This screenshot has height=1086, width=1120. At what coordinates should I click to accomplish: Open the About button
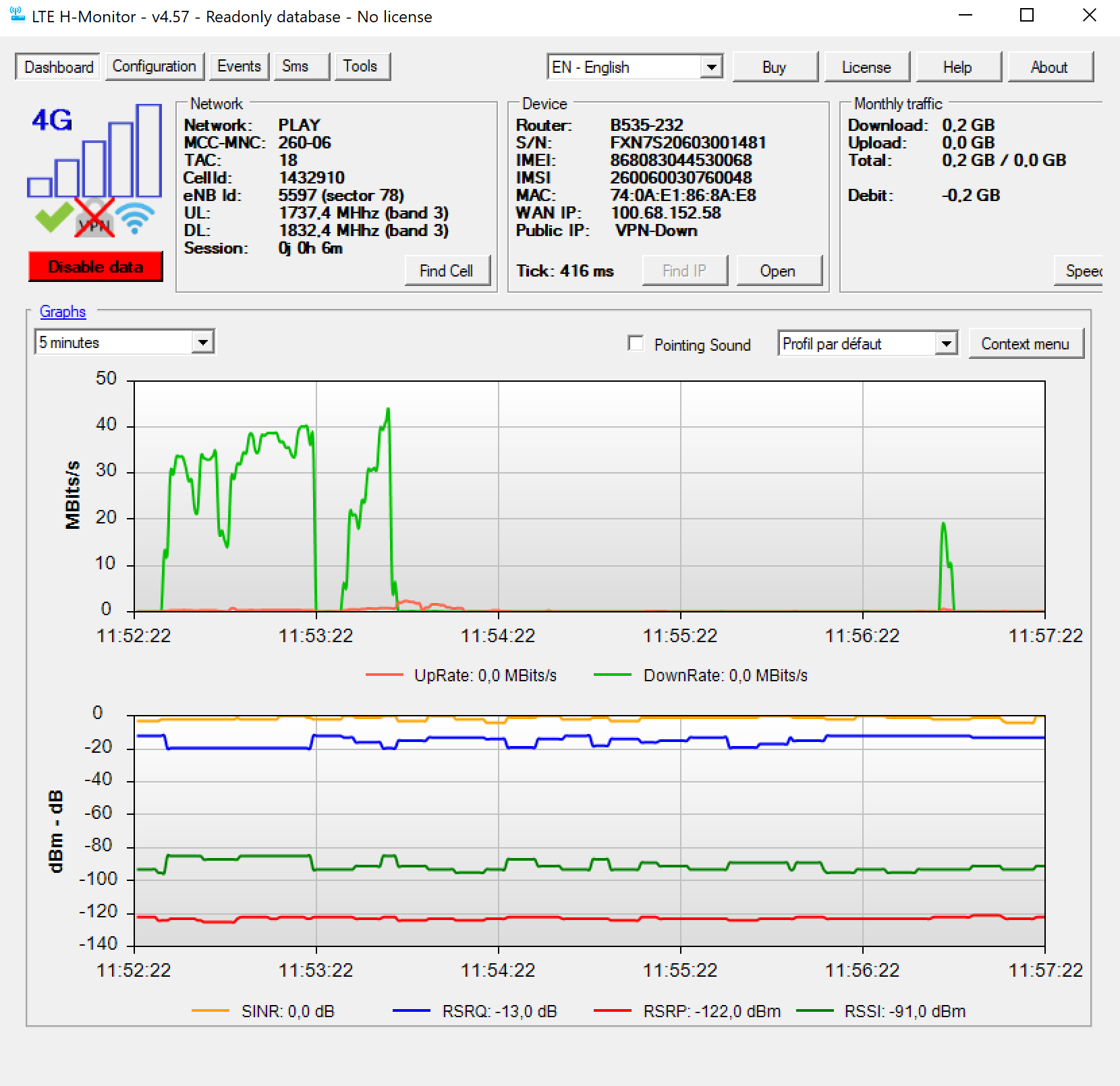(x=1050, y=67)
